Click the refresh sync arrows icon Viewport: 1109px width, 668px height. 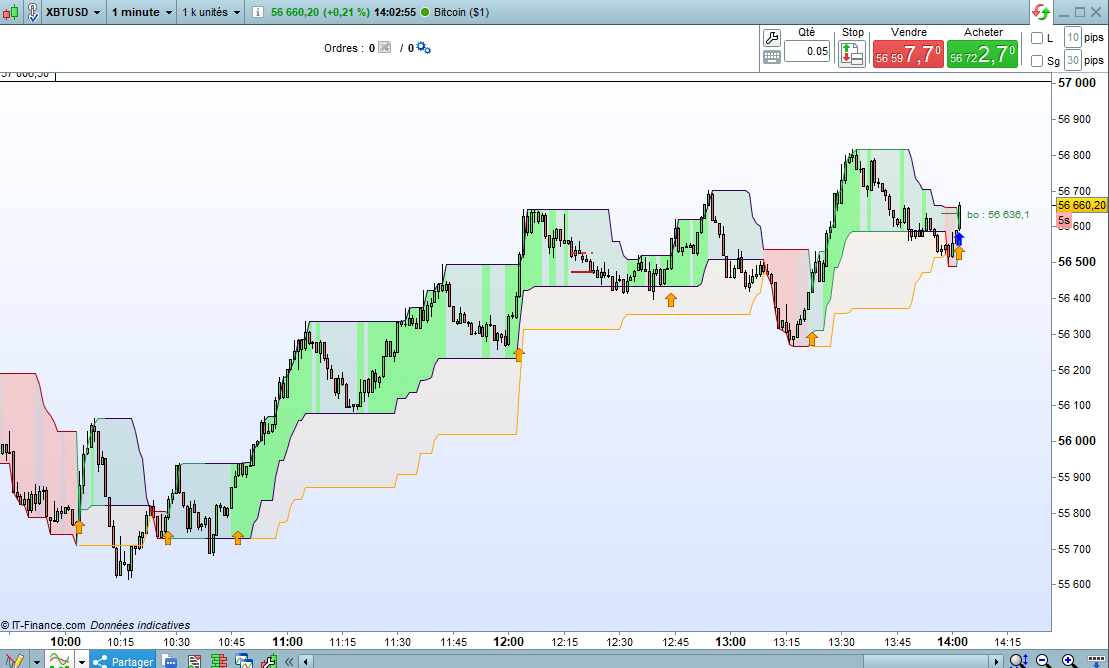pyautogui.click(x=1040, y=12)
